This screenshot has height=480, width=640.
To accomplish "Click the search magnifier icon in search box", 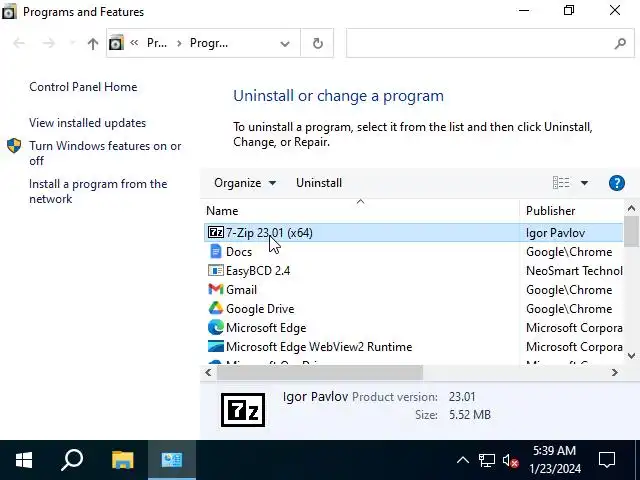I will [x=620, y=43].
